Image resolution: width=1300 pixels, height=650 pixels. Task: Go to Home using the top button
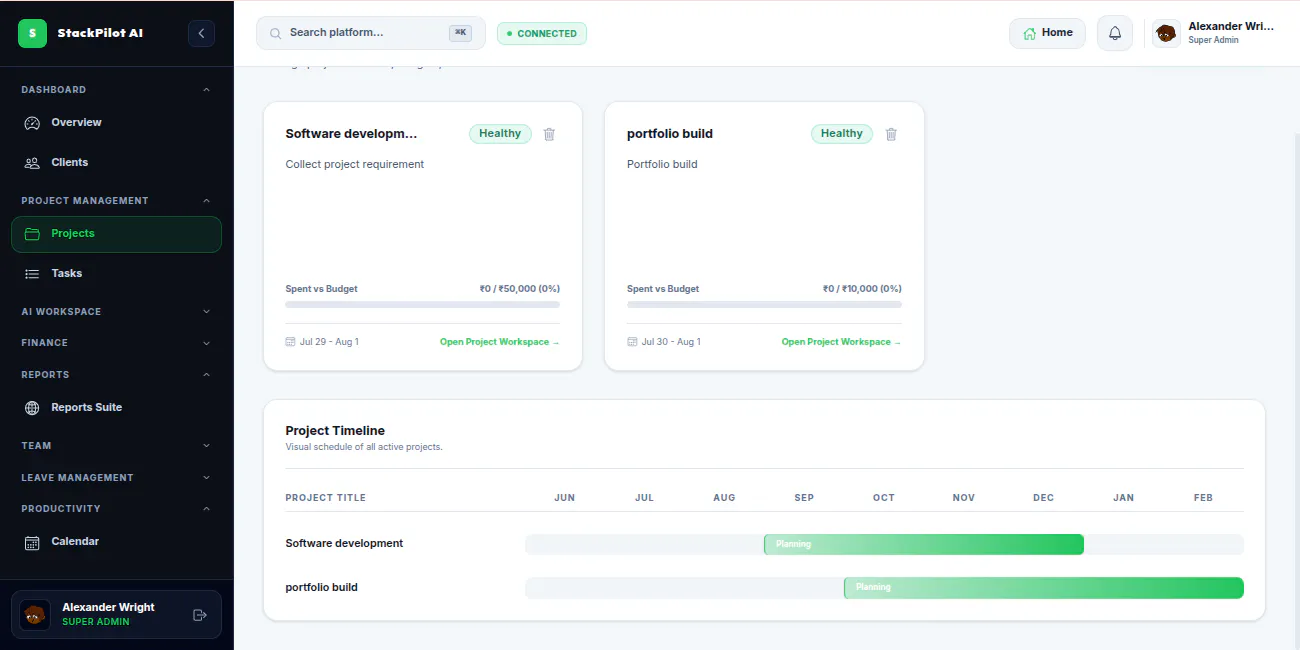click(1047, 33)
